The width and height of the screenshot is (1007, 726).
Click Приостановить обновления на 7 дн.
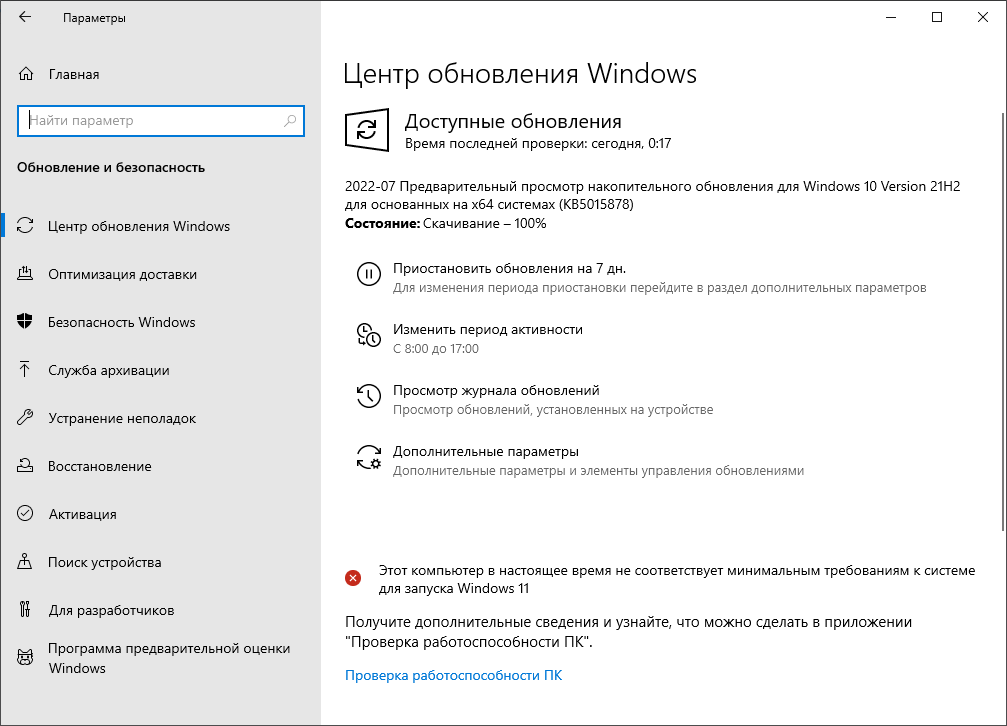coord(509,268)
